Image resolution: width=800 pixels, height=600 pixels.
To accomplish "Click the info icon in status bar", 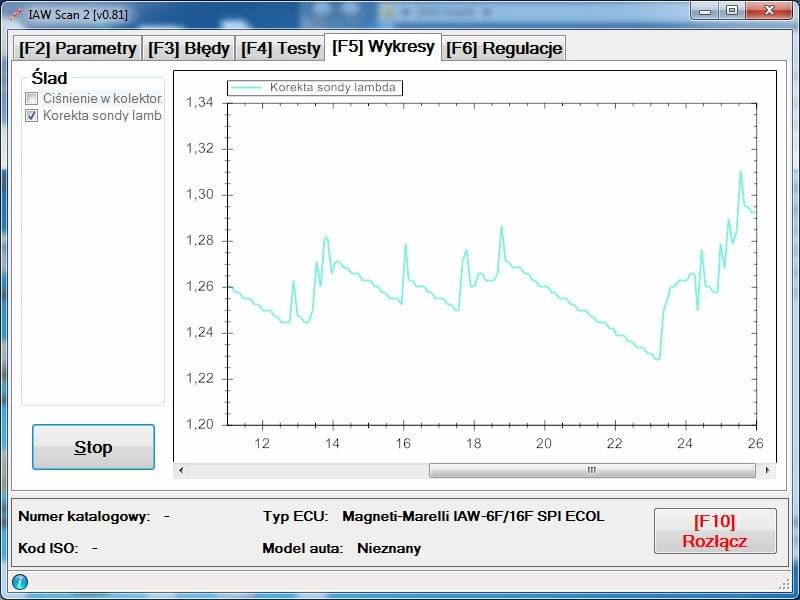I will 19,582.
